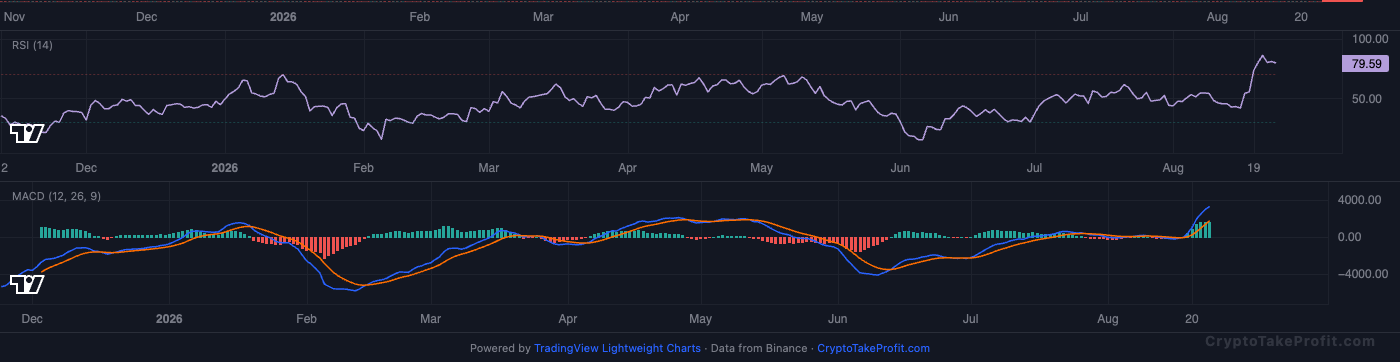Screen dimensions: 1400x362
Task: Open the TradingView Lightweight Charts link
Action: tap(617, 349)
